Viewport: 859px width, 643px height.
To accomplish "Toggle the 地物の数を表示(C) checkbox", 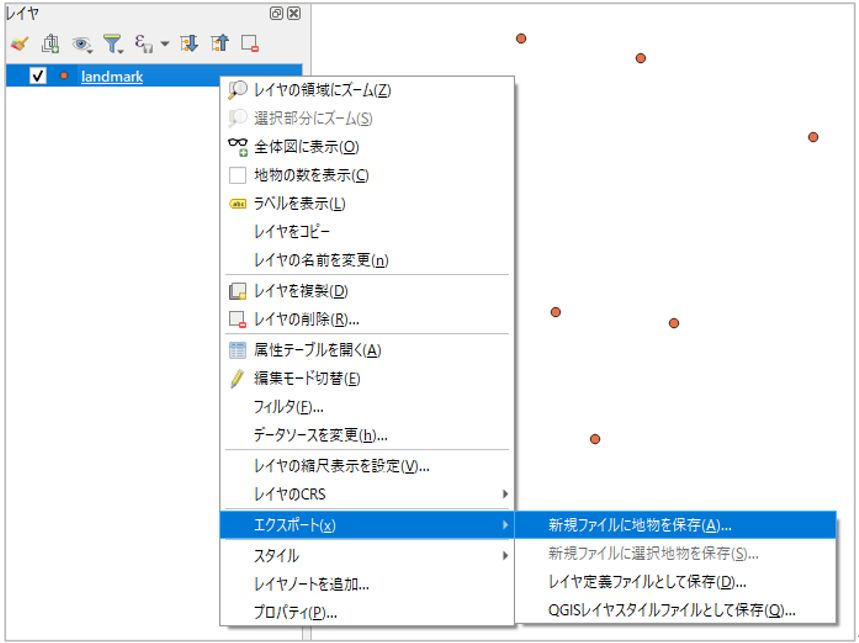I will coord(237,175).
